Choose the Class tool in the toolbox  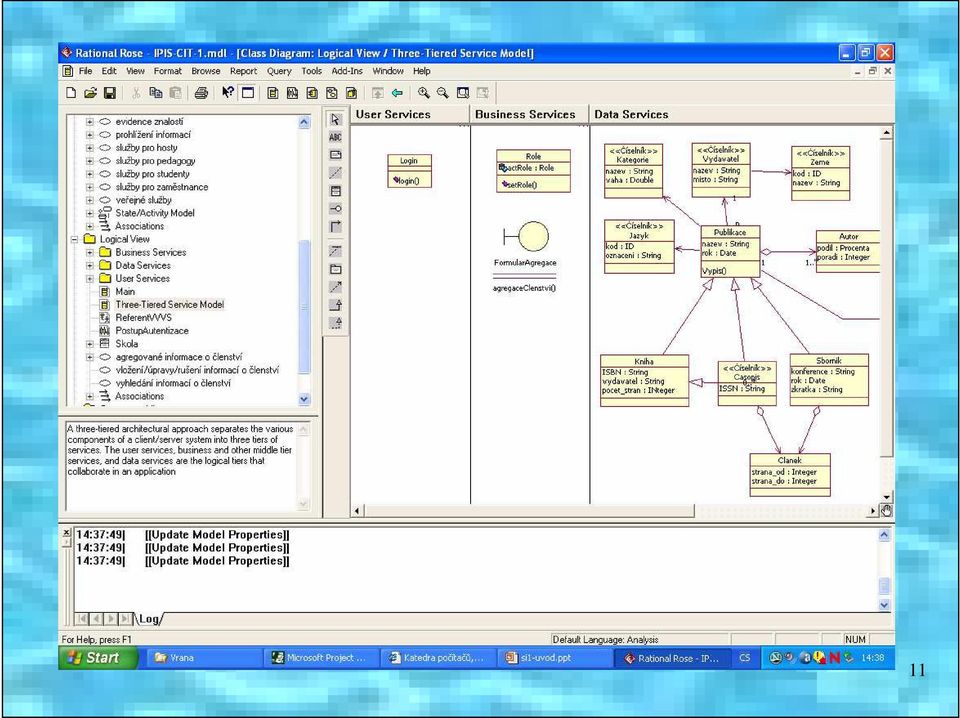[x=336, y=191]
